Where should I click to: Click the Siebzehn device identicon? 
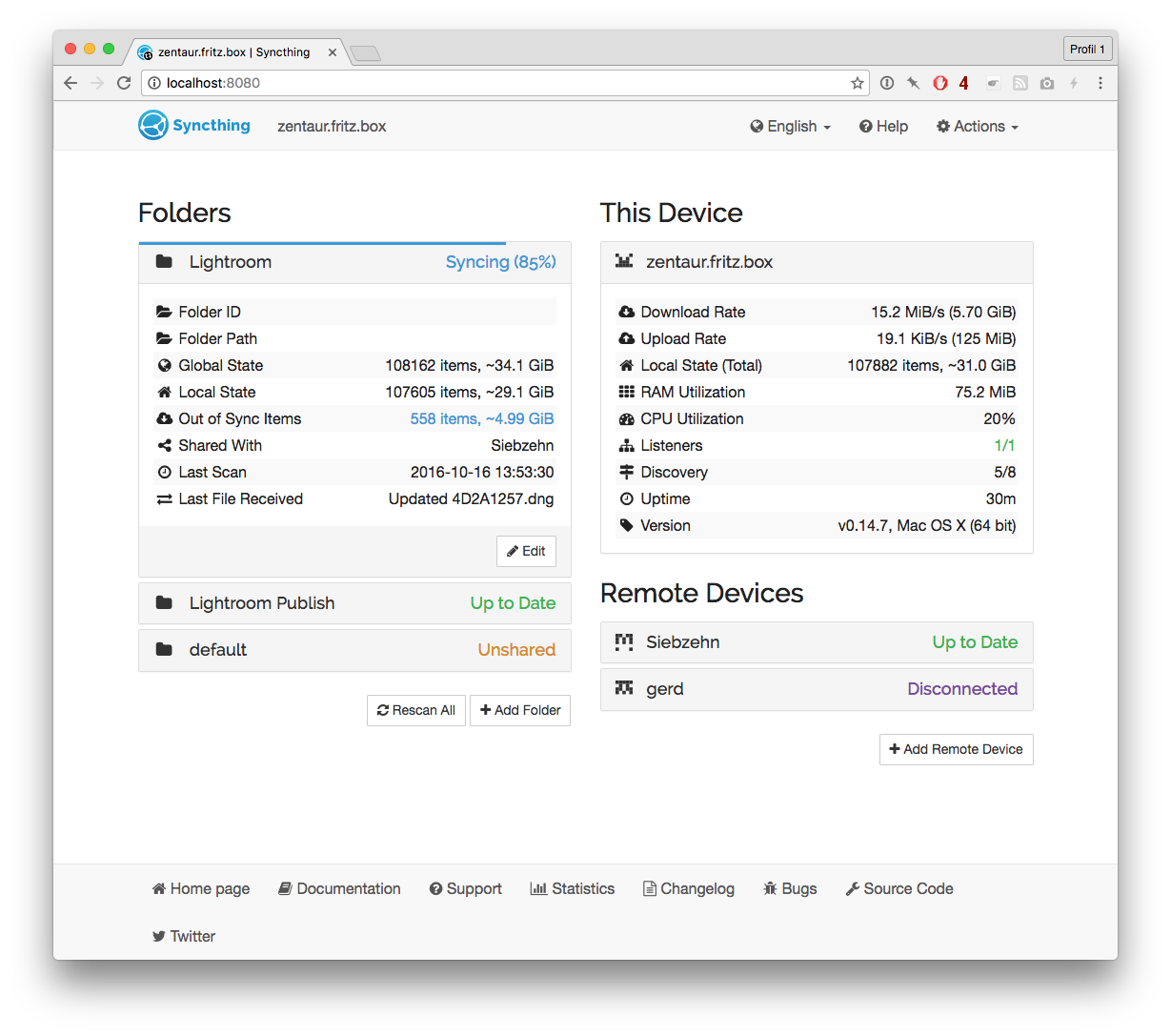pos(624,641)
